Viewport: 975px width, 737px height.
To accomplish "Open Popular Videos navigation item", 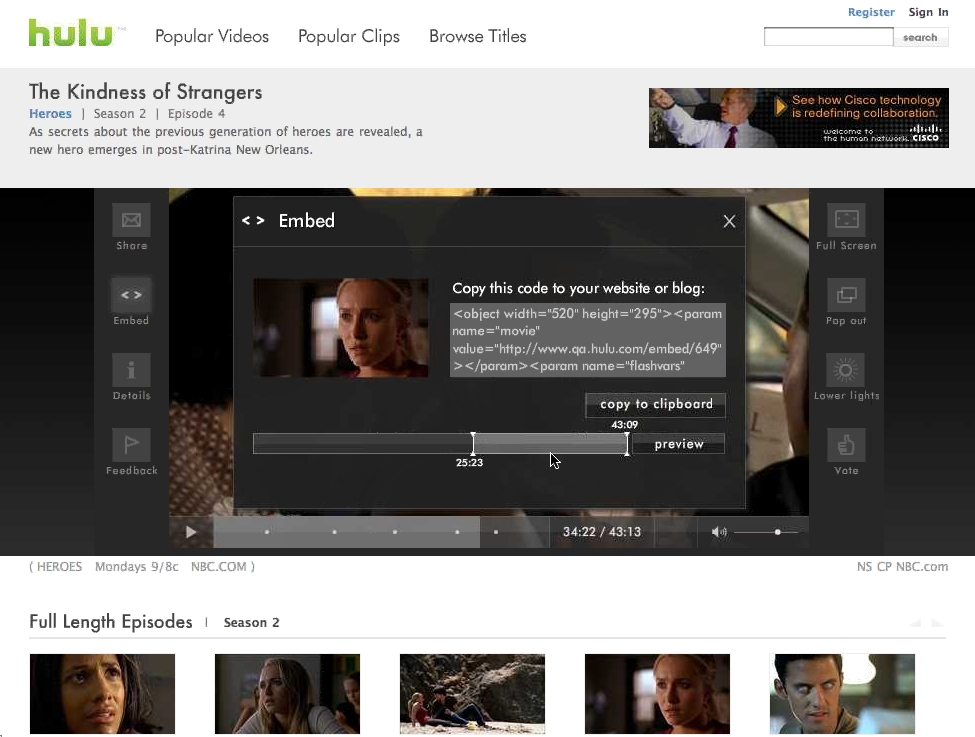I will pos(212,36).
